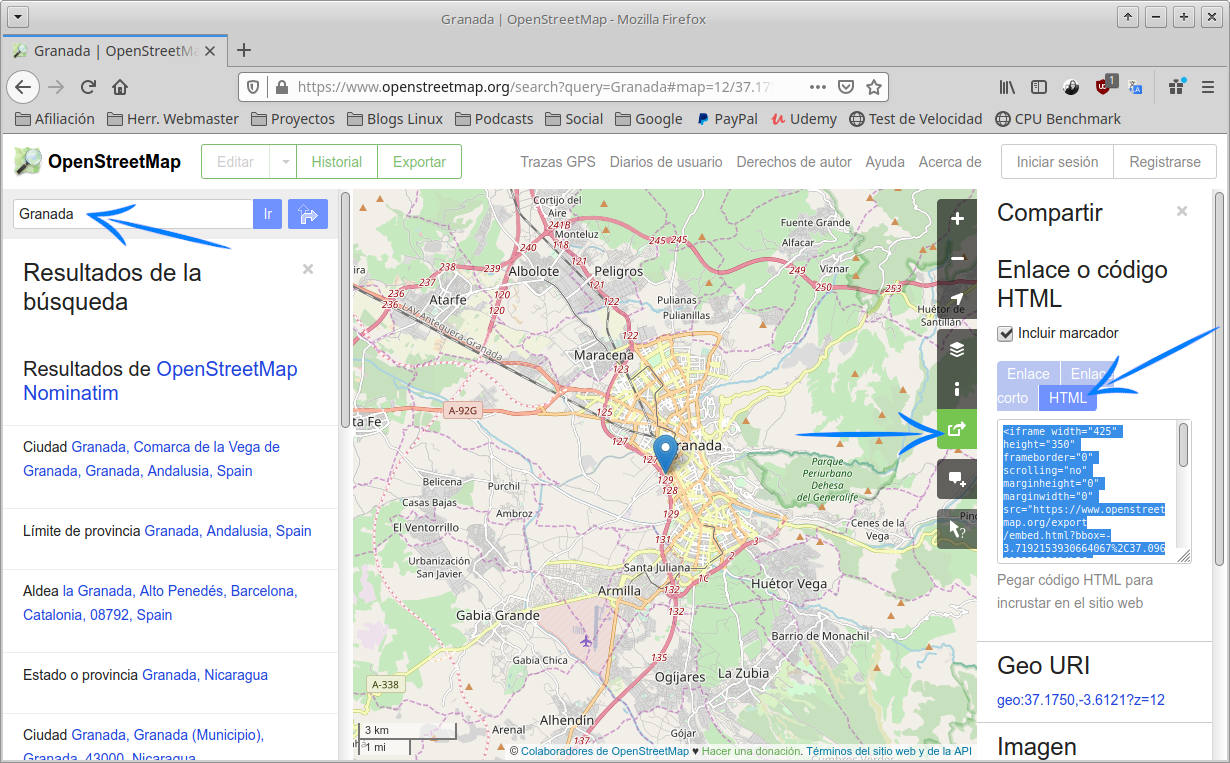The height and width of the screenshot is (763, 1230).
Task: Open the Ayuda menu item
Action: click(x=885, y=162)
